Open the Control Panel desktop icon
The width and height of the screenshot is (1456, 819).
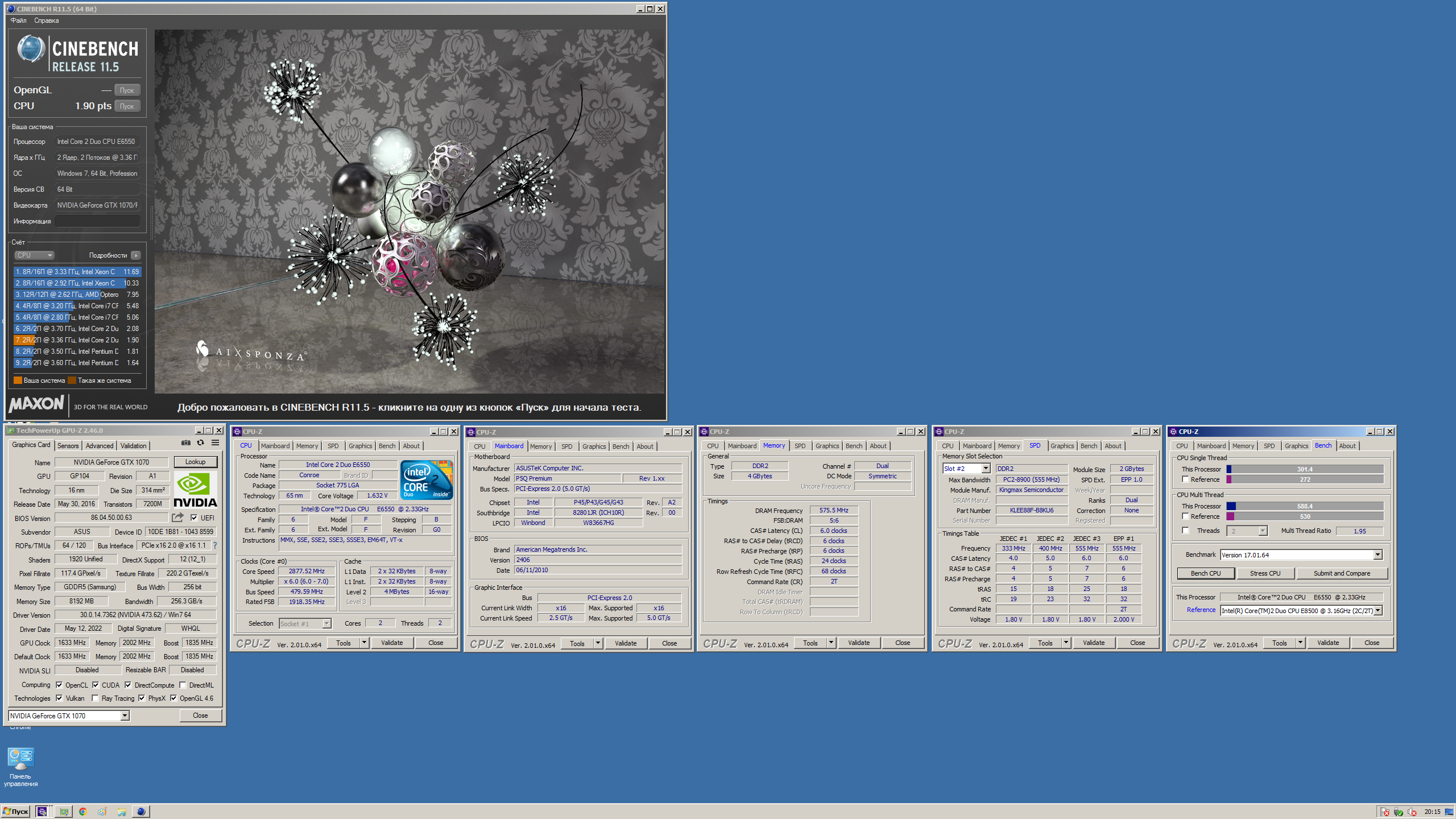[x=20, y=767]
